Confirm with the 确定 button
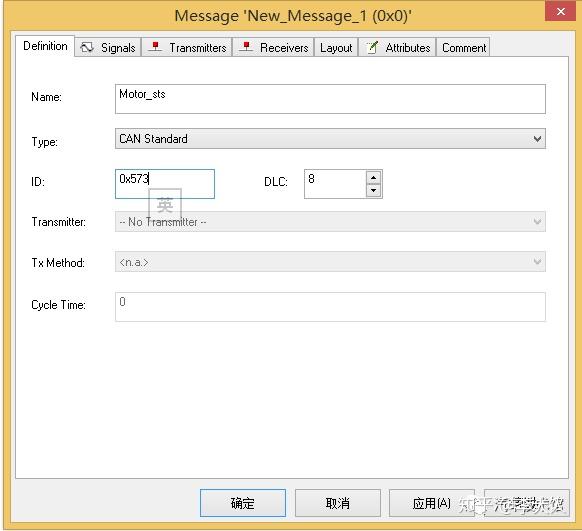Screen dimensions: 582x531 243,503
